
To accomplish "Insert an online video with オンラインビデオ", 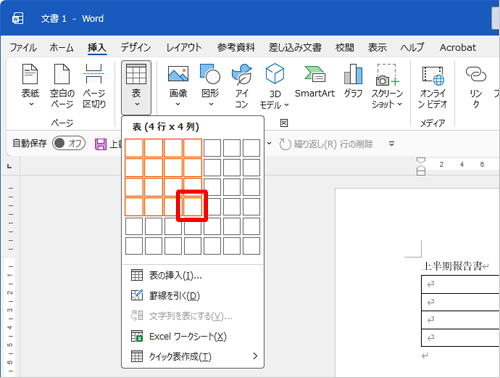I will pyautogui.click(x=432, y=86).
